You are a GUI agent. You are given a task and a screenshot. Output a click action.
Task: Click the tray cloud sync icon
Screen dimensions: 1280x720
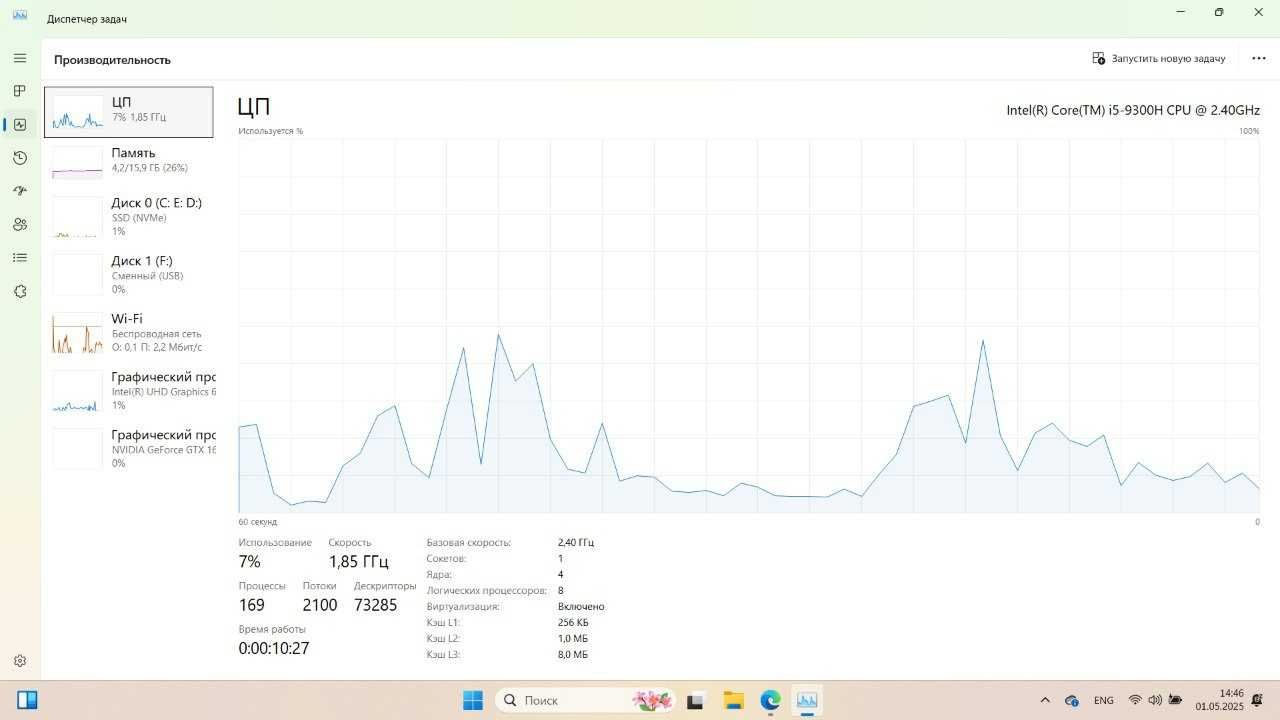click(1072, 700)
